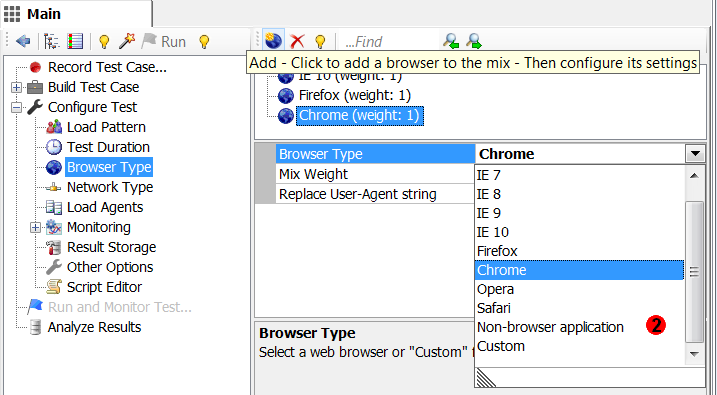Click the Browser Type property row label
The image size is (717, 395).
click(375, 154)
